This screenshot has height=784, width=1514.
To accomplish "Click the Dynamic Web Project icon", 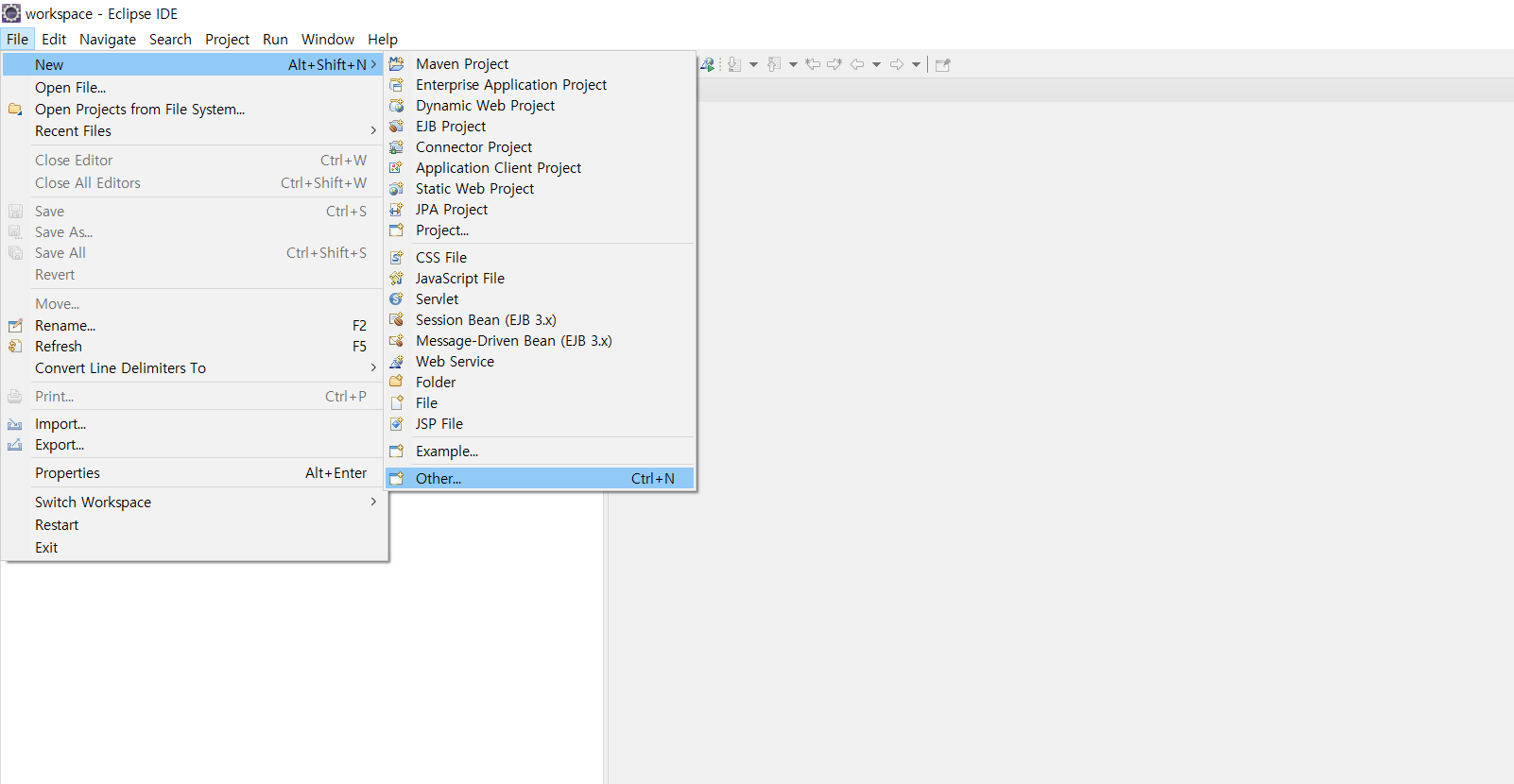I will click(x=397, y=105).
